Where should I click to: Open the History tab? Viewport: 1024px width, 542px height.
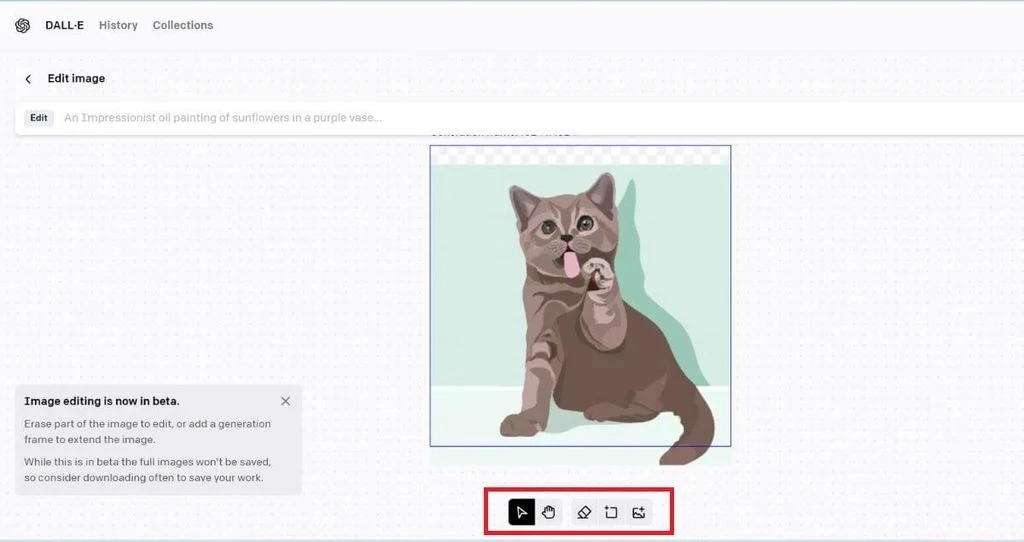(x=118, y=25)
